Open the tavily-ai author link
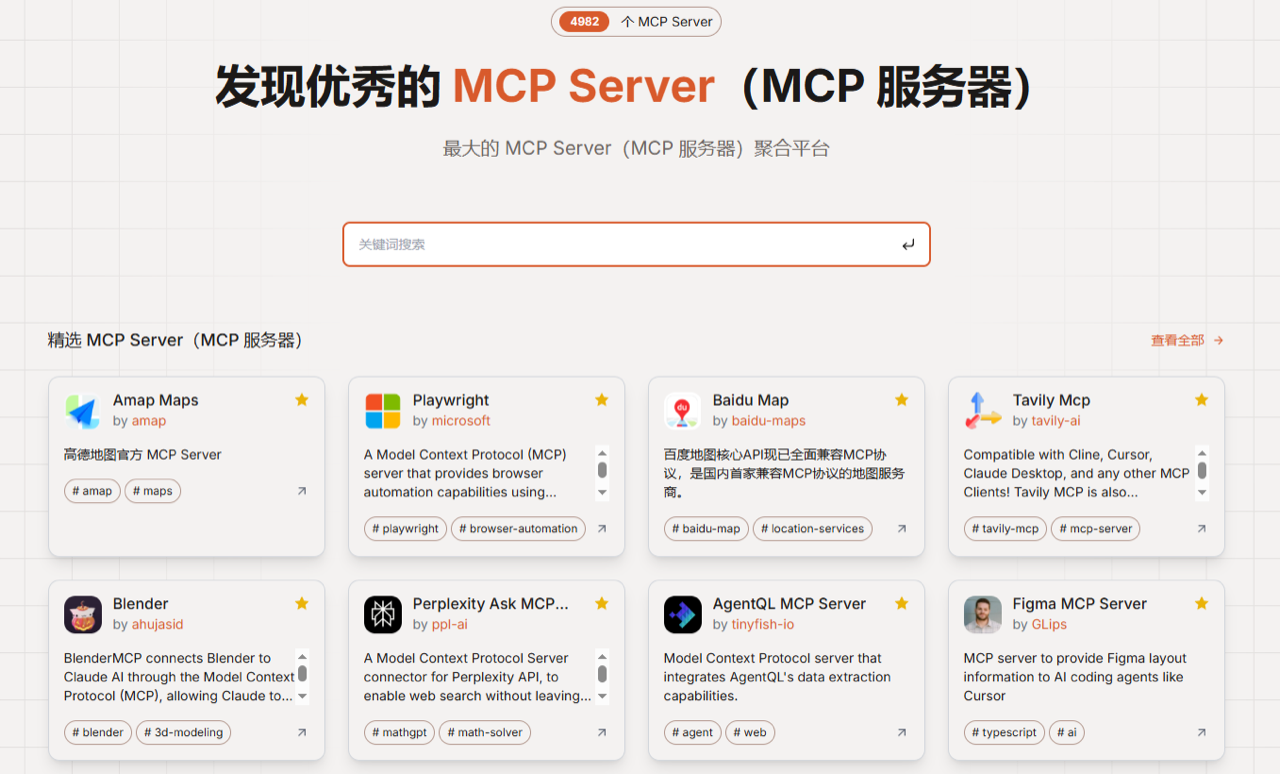 pyautogui.click(x=1056, y=421)
